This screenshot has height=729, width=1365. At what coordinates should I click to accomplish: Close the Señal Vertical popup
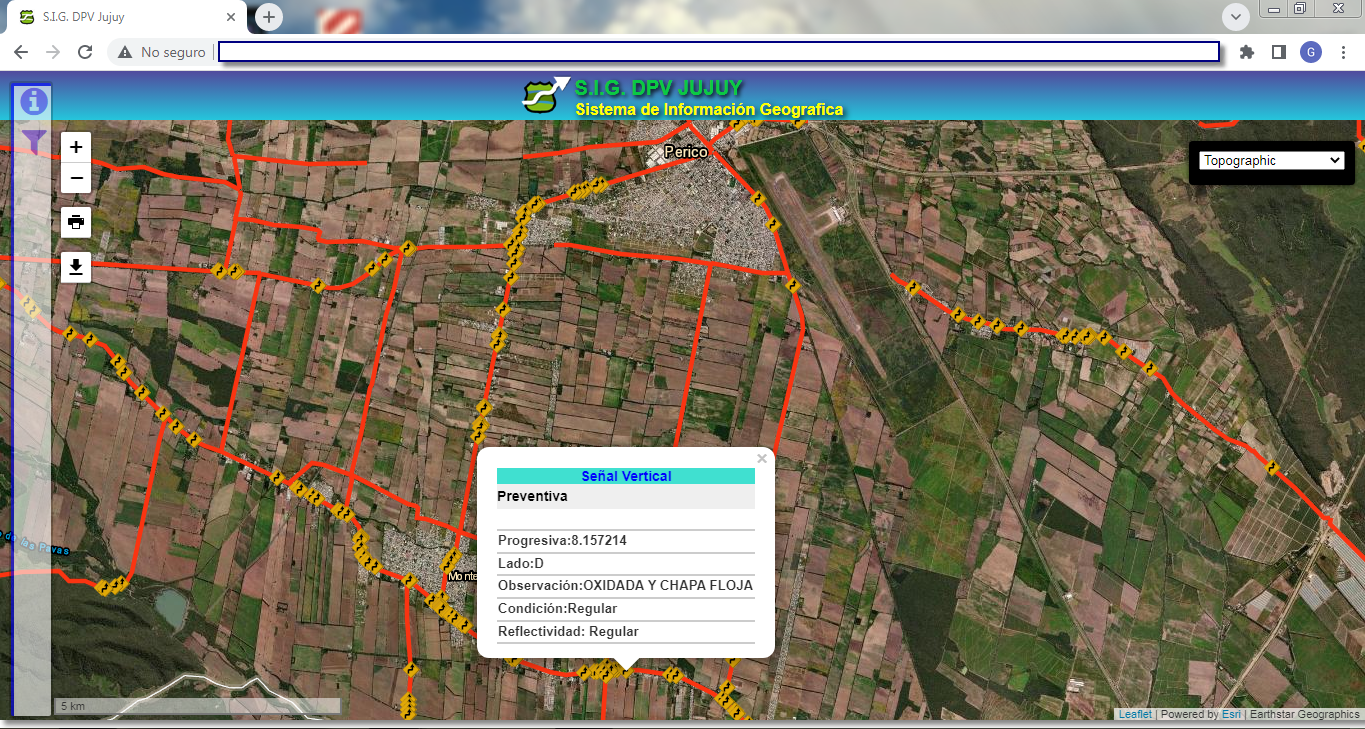762,459
